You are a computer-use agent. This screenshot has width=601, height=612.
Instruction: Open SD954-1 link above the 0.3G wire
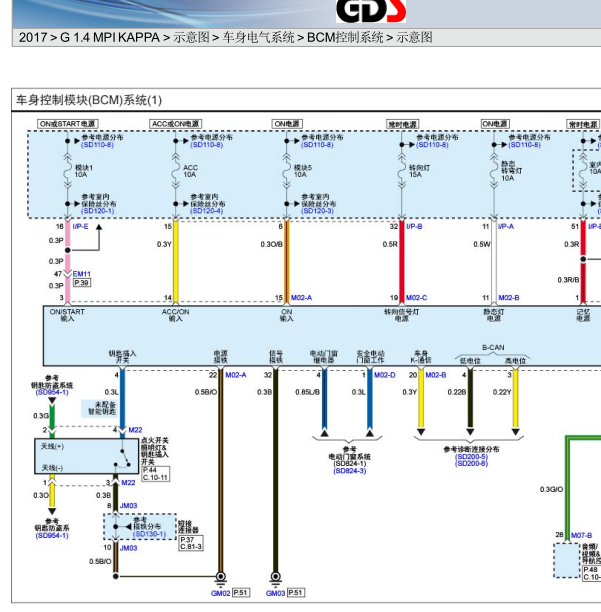pos(52,392)
